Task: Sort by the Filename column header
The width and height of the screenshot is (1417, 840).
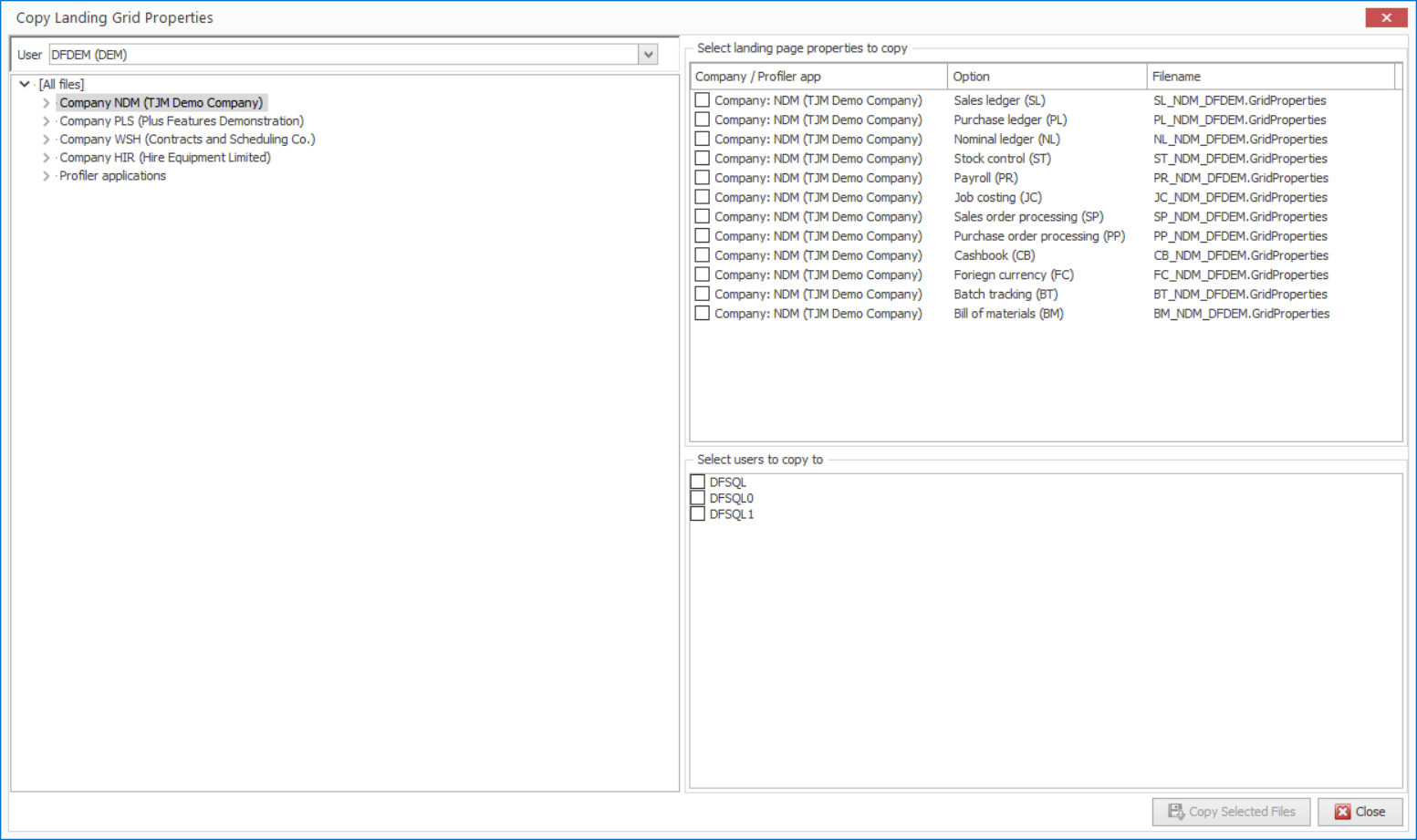Action: pos(1271,77)
